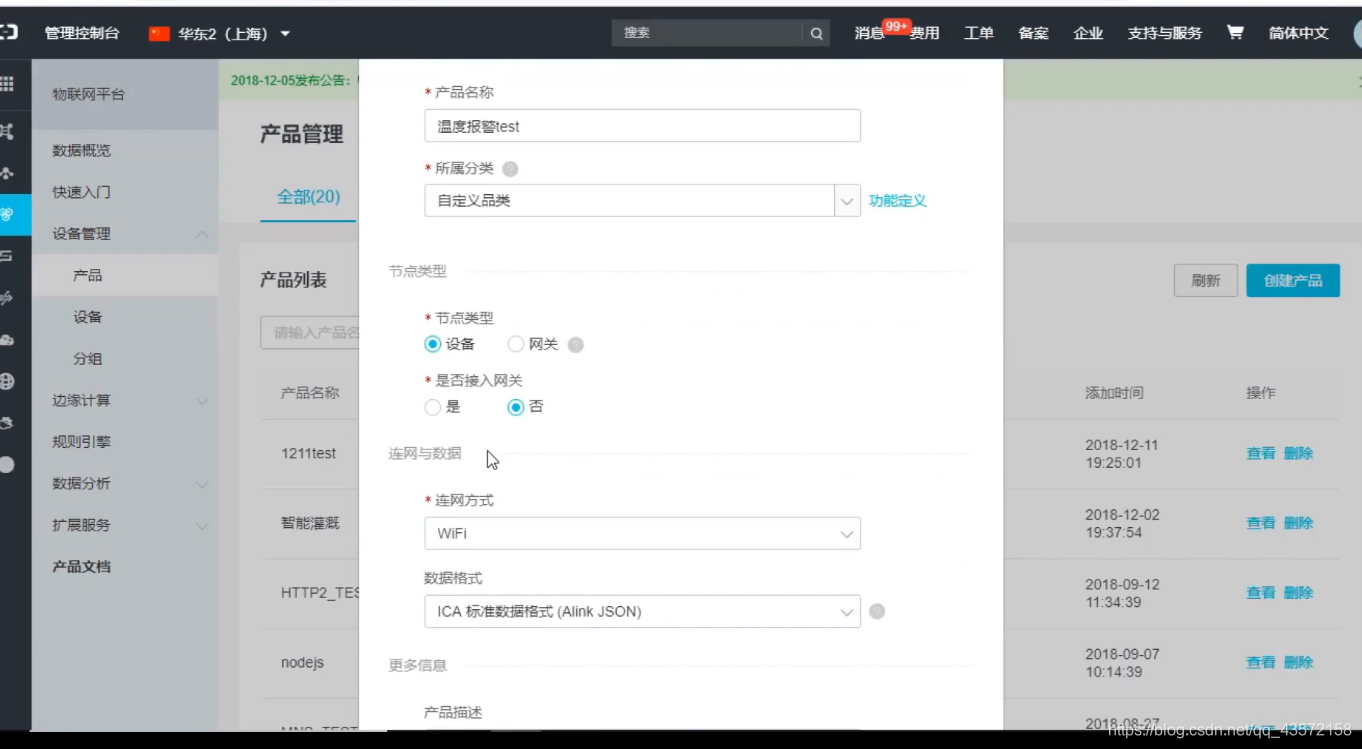Click the 添加时间 column header

point(1114,393)
